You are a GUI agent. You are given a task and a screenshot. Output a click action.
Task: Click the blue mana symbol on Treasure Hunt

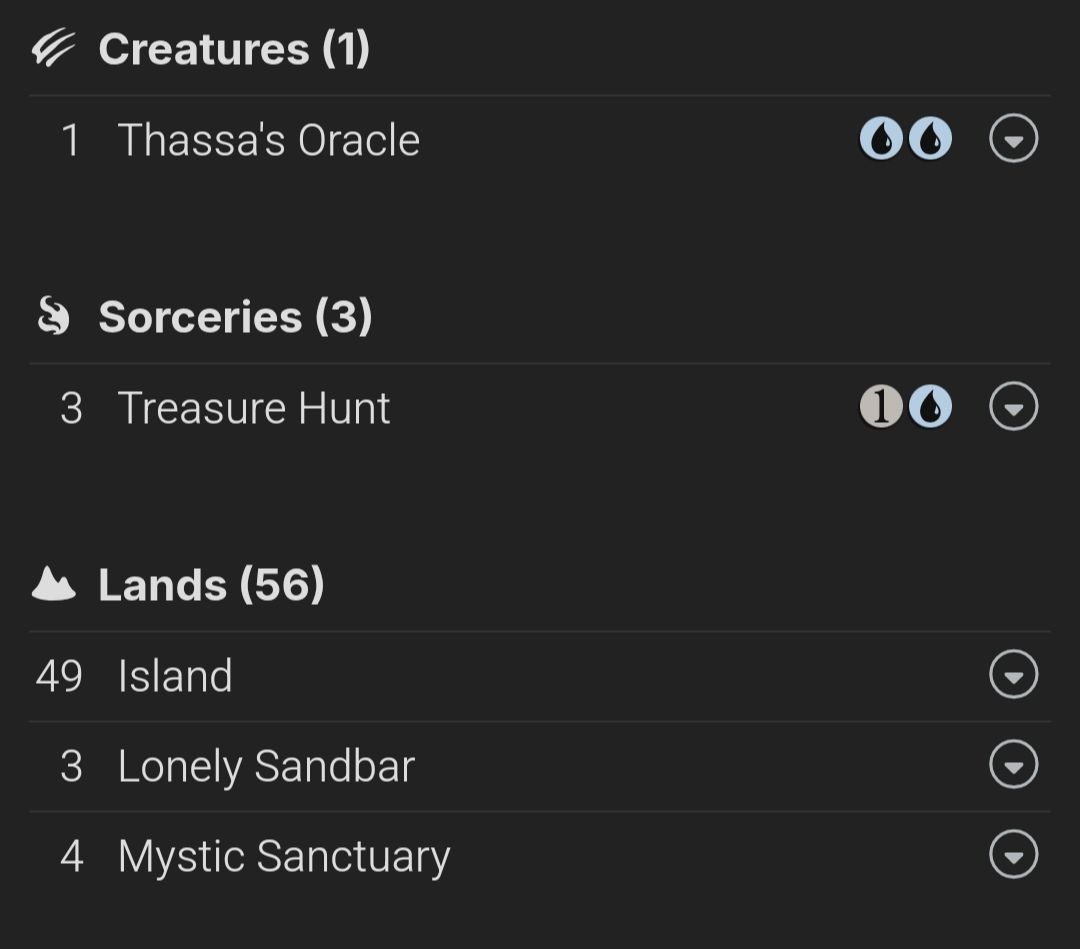tap(930, 407)
